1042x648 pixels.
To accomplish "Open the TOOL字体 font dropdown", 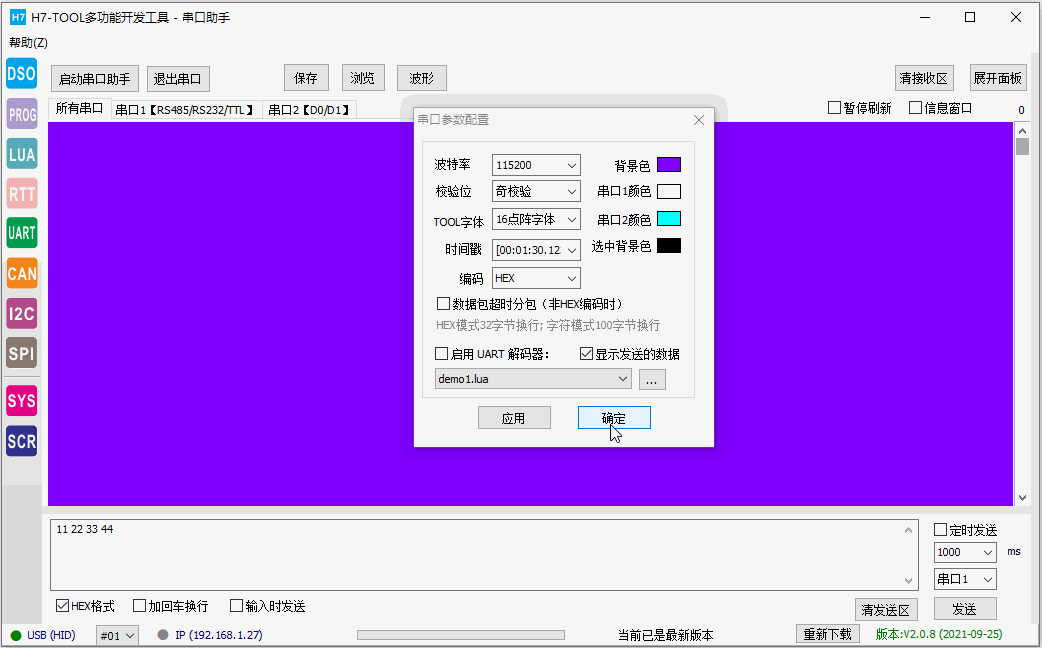I will pos(536,219).
